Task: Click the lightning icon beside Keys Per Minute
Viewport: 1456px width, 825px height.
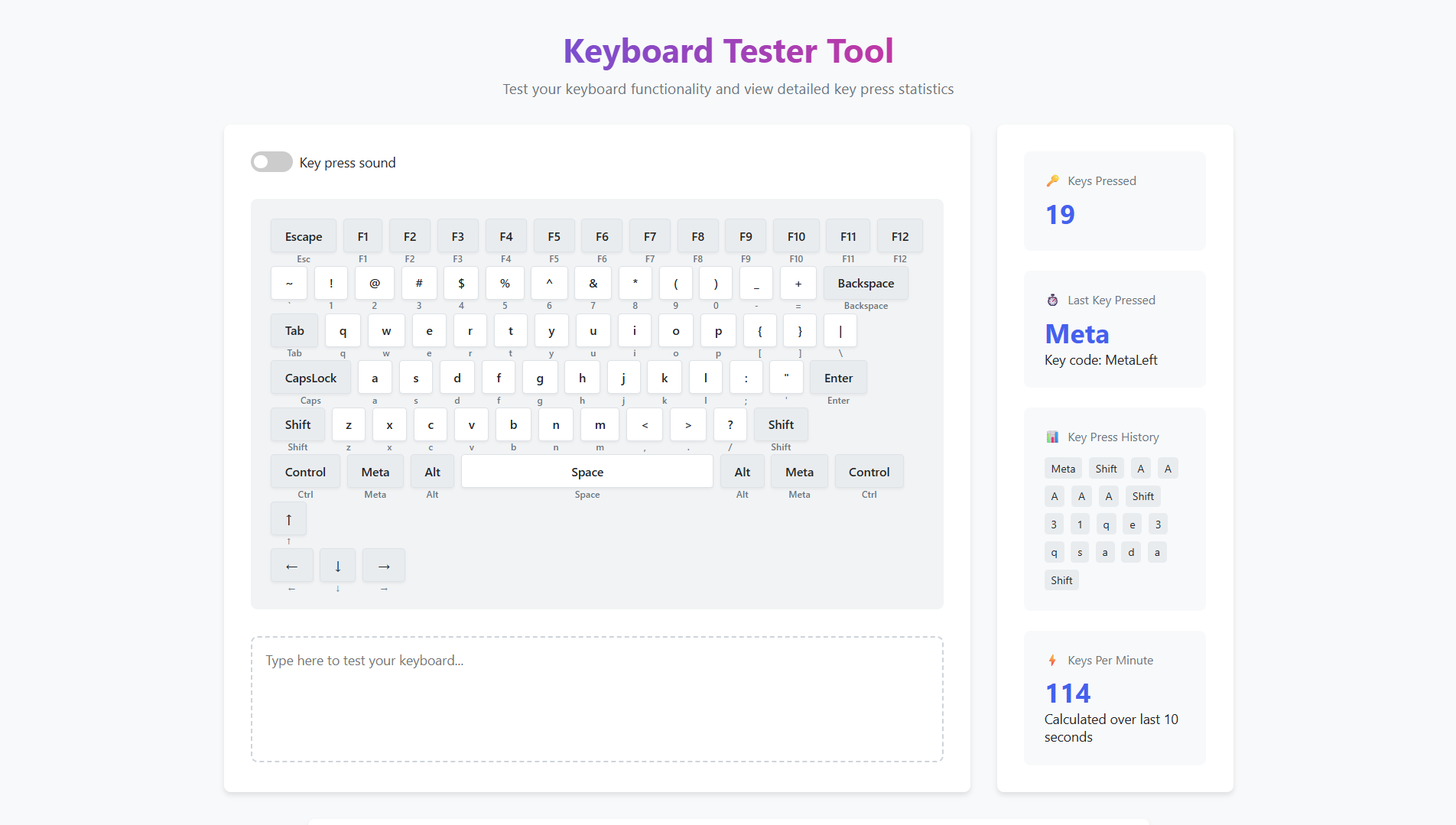Action: click(1052, 661)
